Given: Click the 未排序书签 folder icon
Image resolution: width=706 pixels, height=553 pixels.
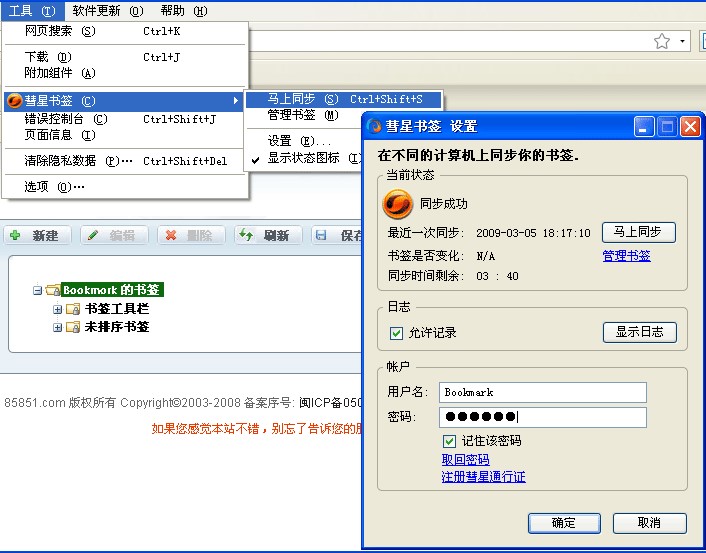Looking at the screenshot, I should [73, 327].
